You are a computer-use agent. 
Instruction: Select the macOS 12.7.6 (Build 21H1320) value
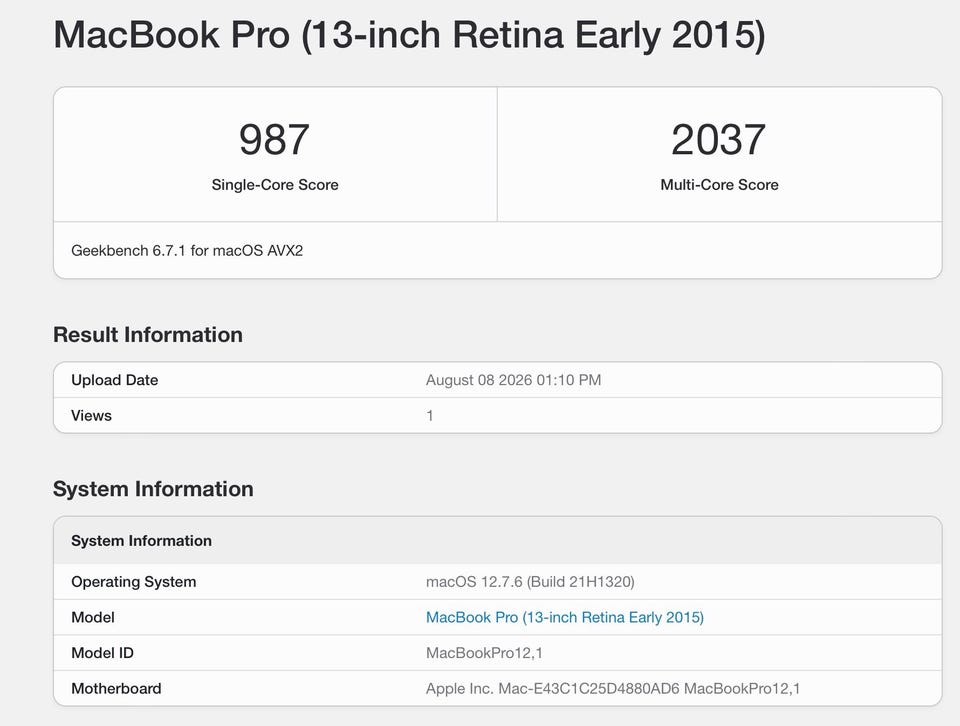click(x=530, y=582)
